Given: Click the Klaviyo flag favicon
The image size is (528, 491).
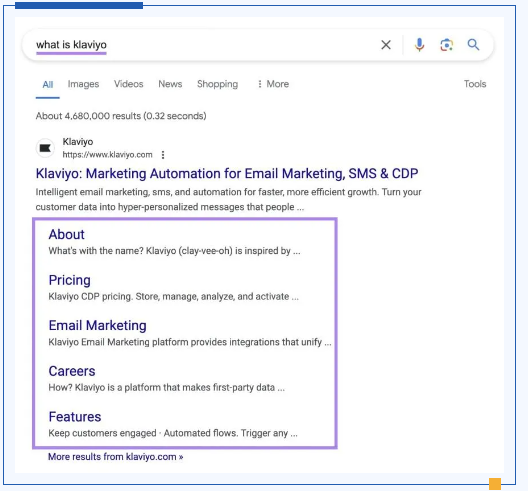Looking at the screenshot, I should [x=45, y=148].
